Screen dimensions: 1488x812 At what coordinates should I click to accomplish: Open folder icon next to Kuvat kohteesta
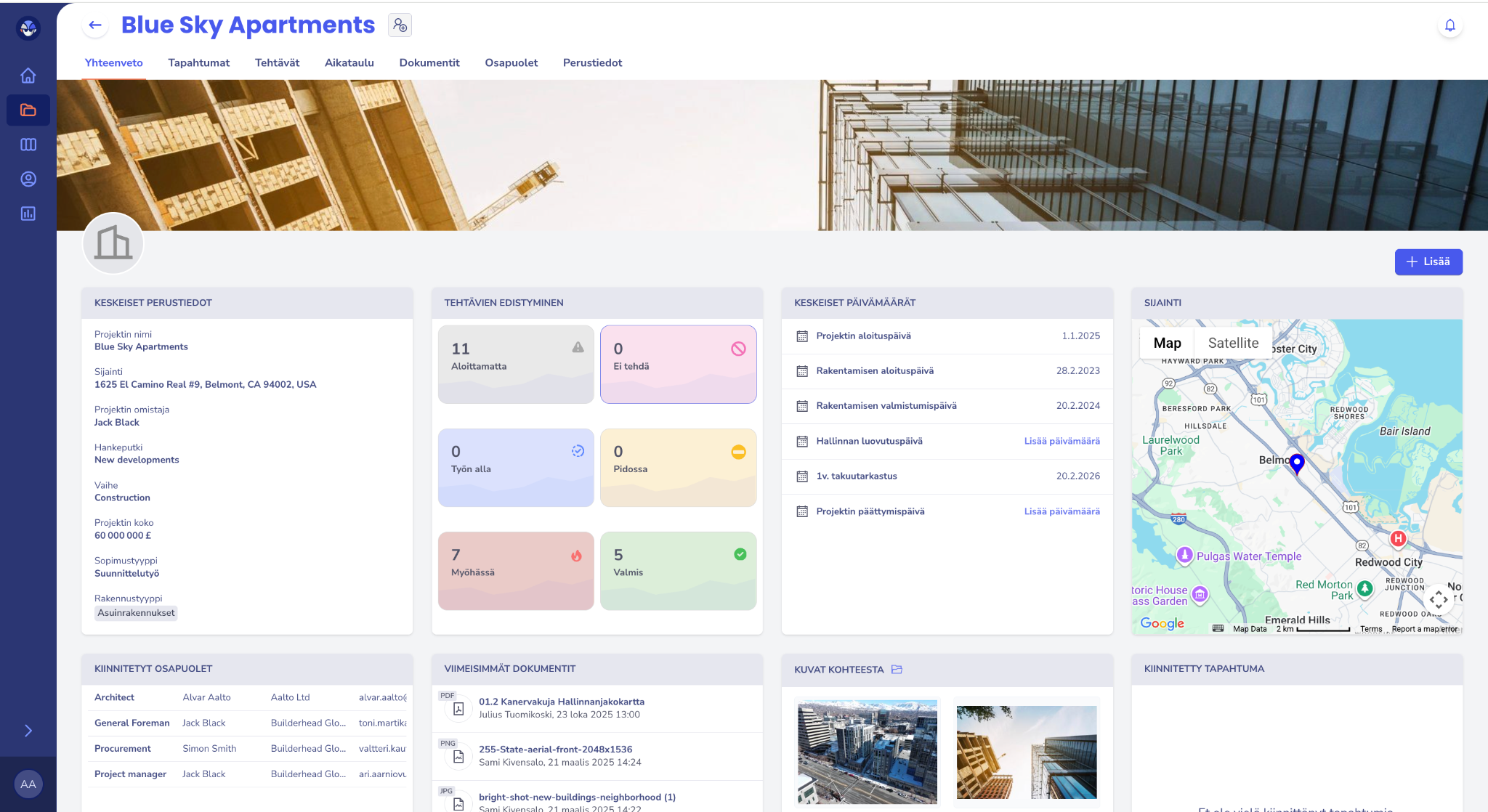tap(897, 670)
